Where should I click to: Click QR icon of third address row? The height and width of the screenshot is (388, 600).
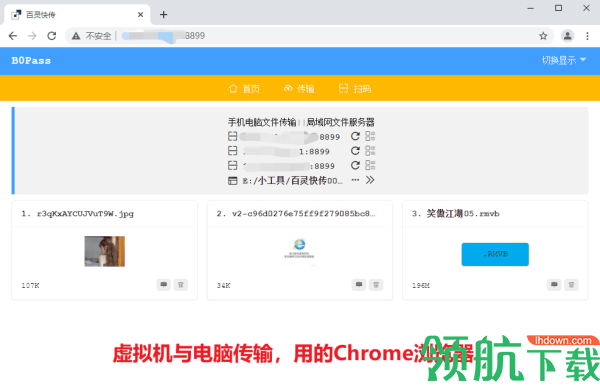(233, 166)
